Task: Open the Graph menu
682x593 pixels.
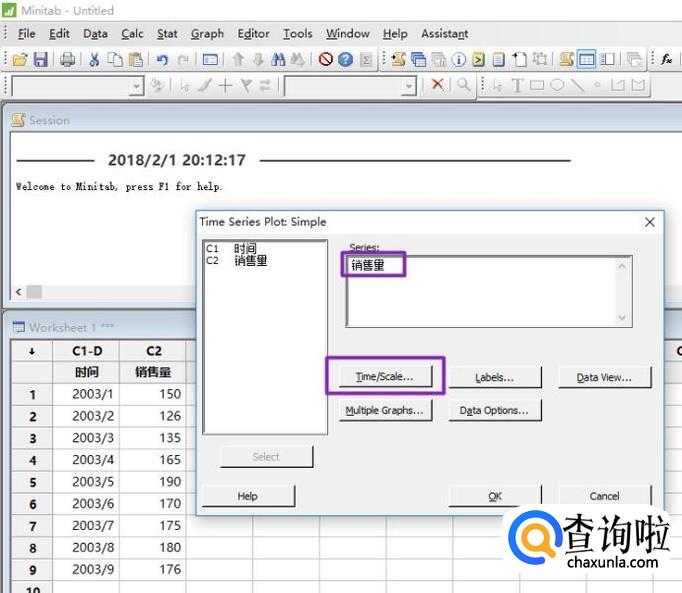Action: tap(207, 34)
